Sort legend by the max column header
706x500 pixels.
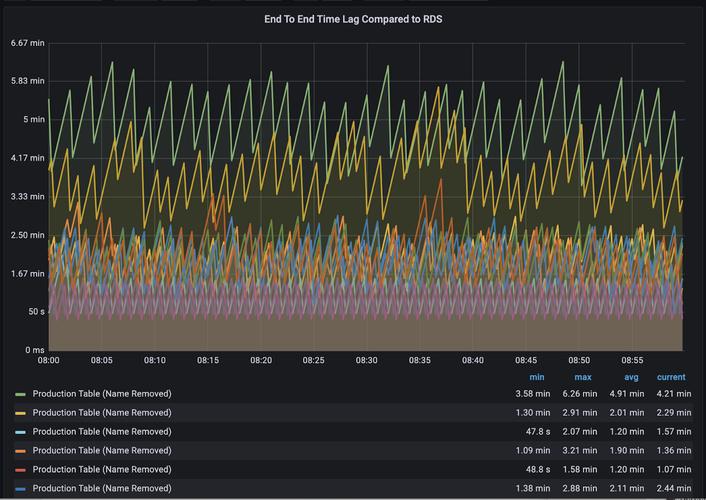[583, 377]
